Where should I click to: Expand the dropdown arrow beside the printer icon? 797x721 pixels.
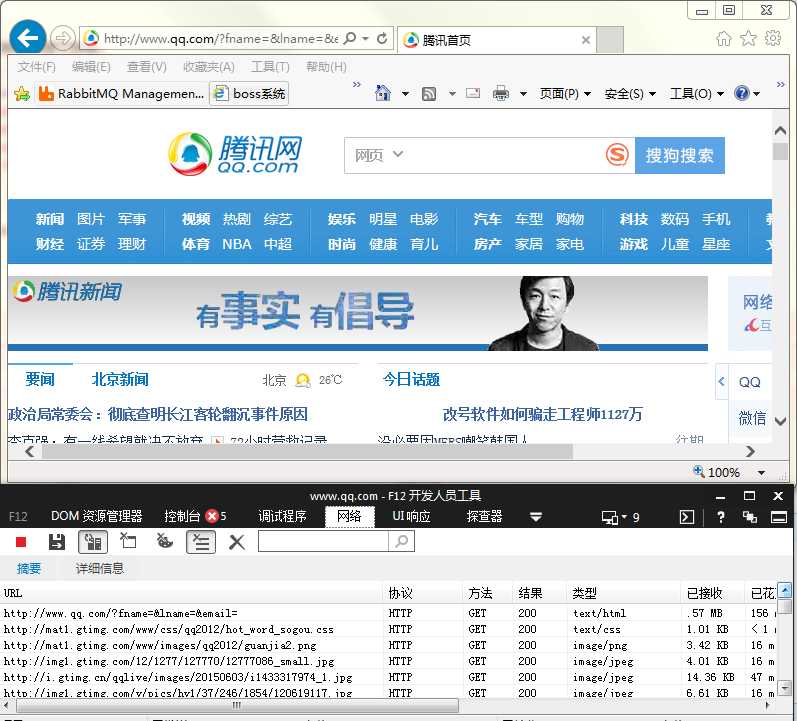coord(523,94)
